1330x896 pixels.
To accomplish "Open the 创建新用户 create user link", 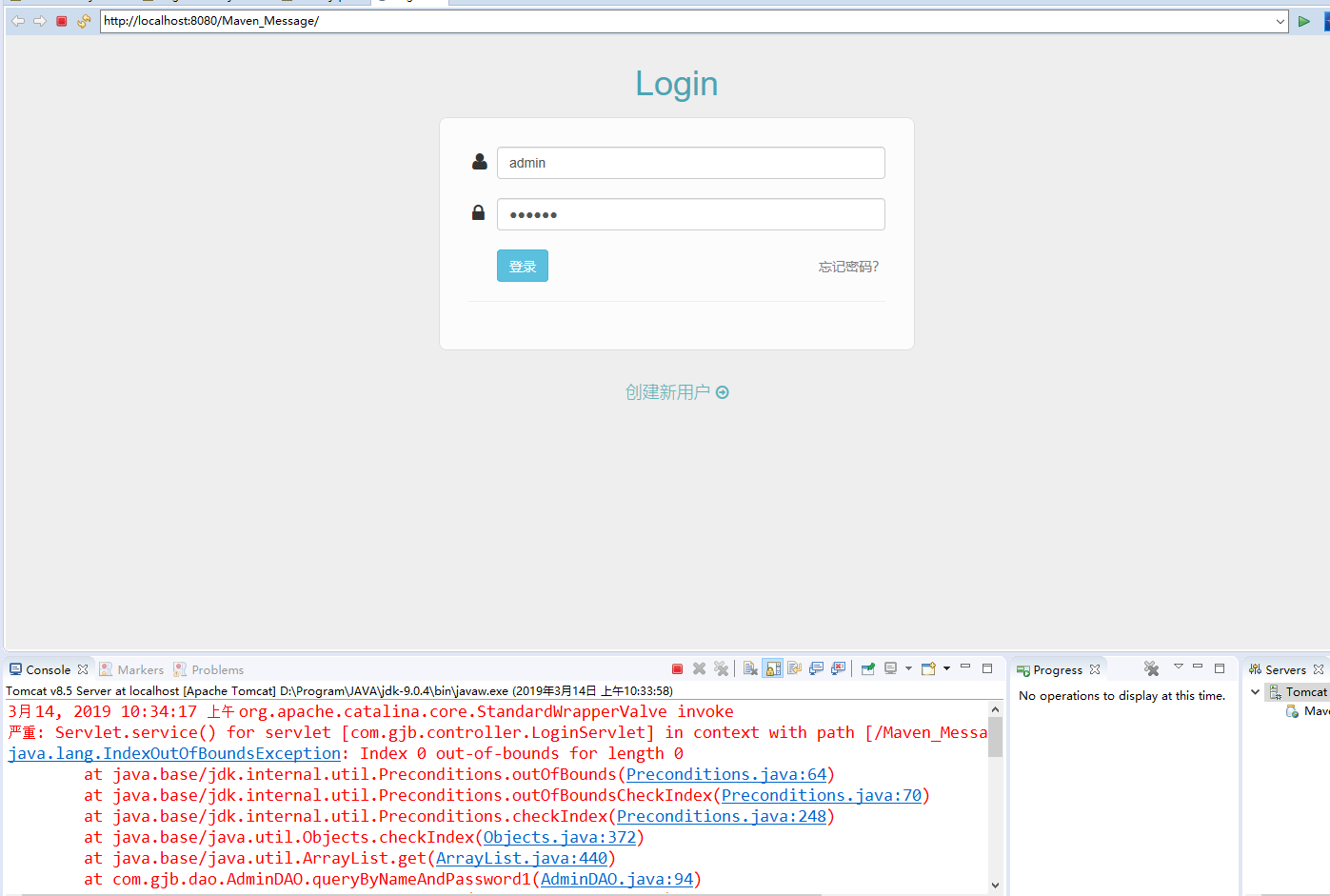I will tap(677, 392).
